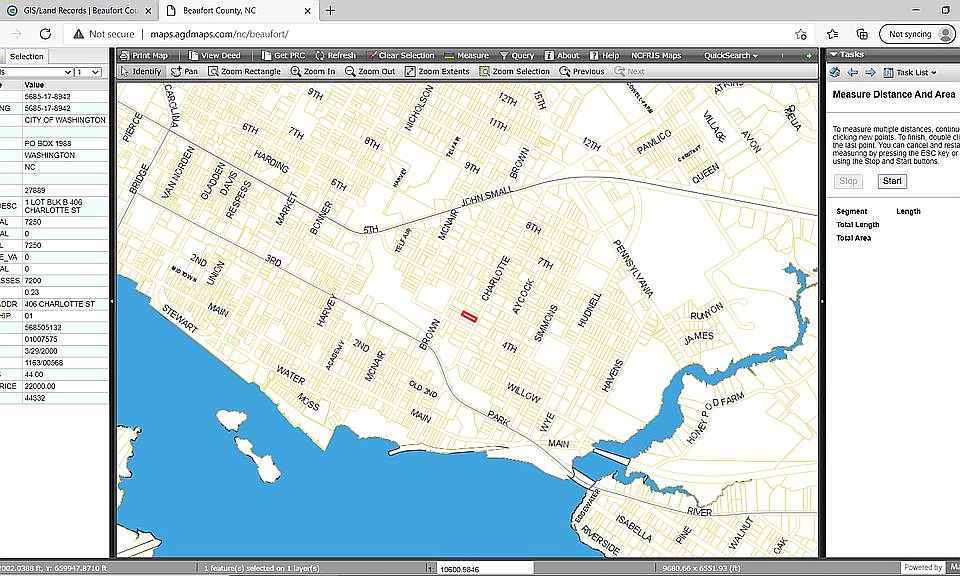Click the browser address bar
This screenshot has width=960, height=576.
(429, 34)
